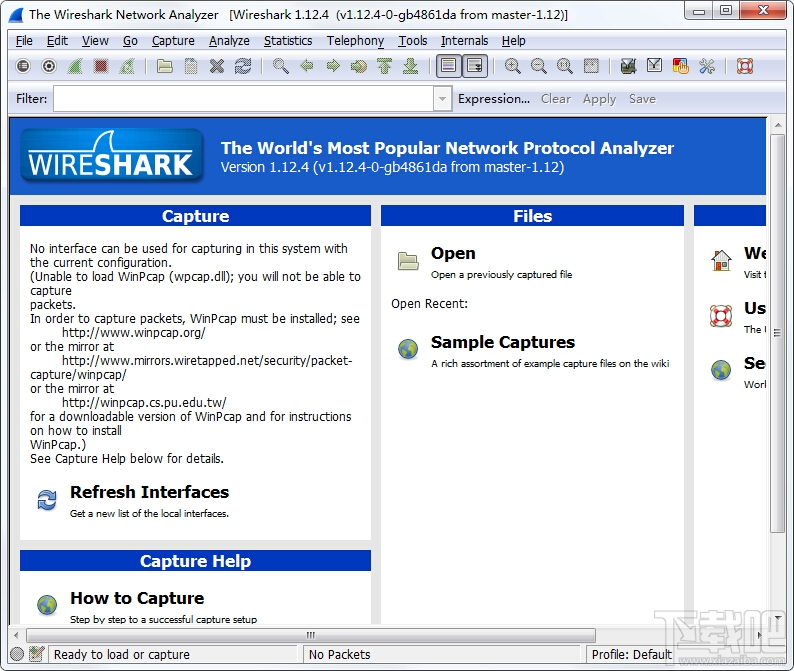Start a new live capture (shark fin)
Screen dimensions: 794x671
(75, 66)
